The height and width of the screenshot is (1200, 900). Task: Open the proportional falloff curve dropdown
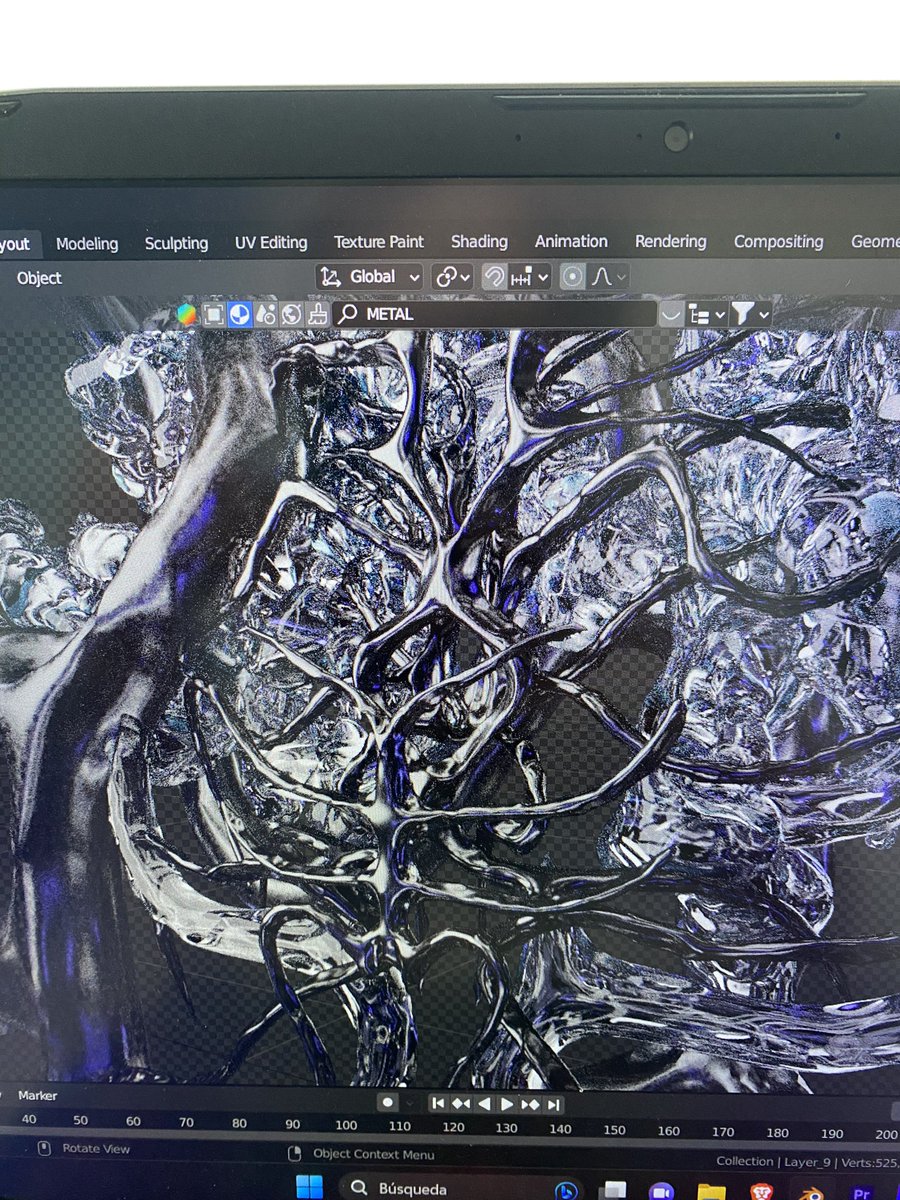point(608,277)
